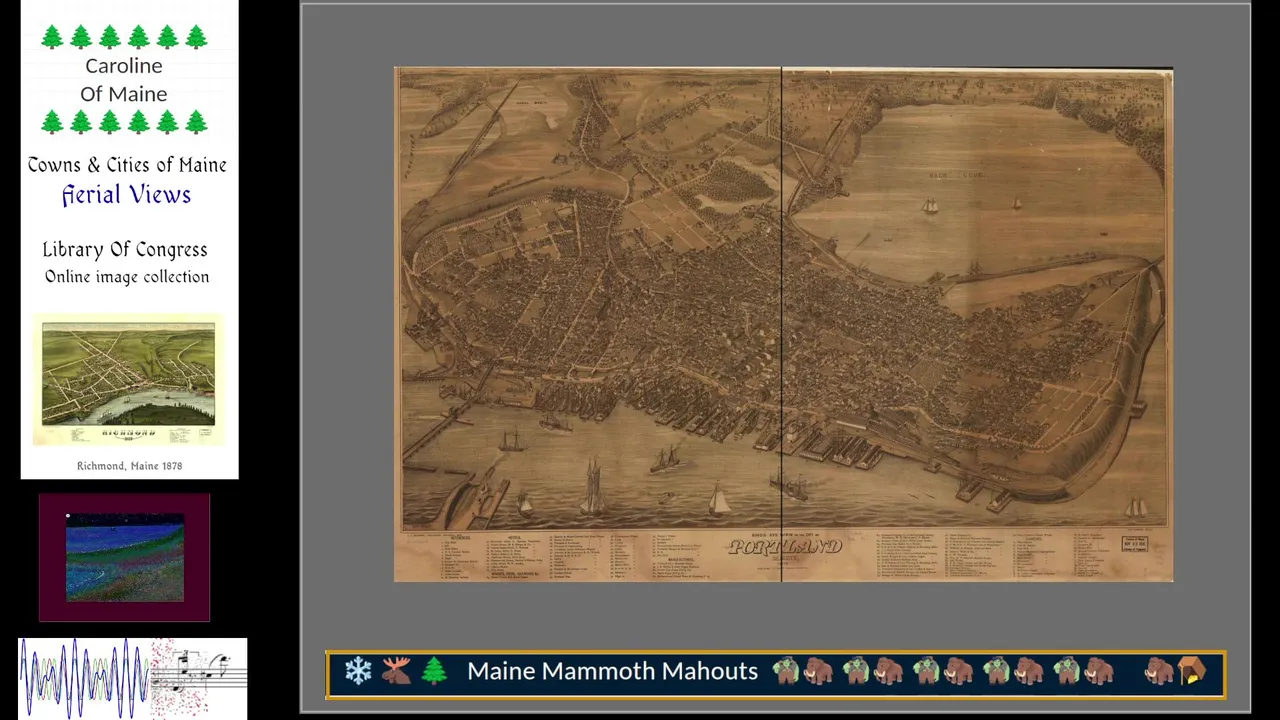Click the moose icon in the banner

tap(396, 671)
